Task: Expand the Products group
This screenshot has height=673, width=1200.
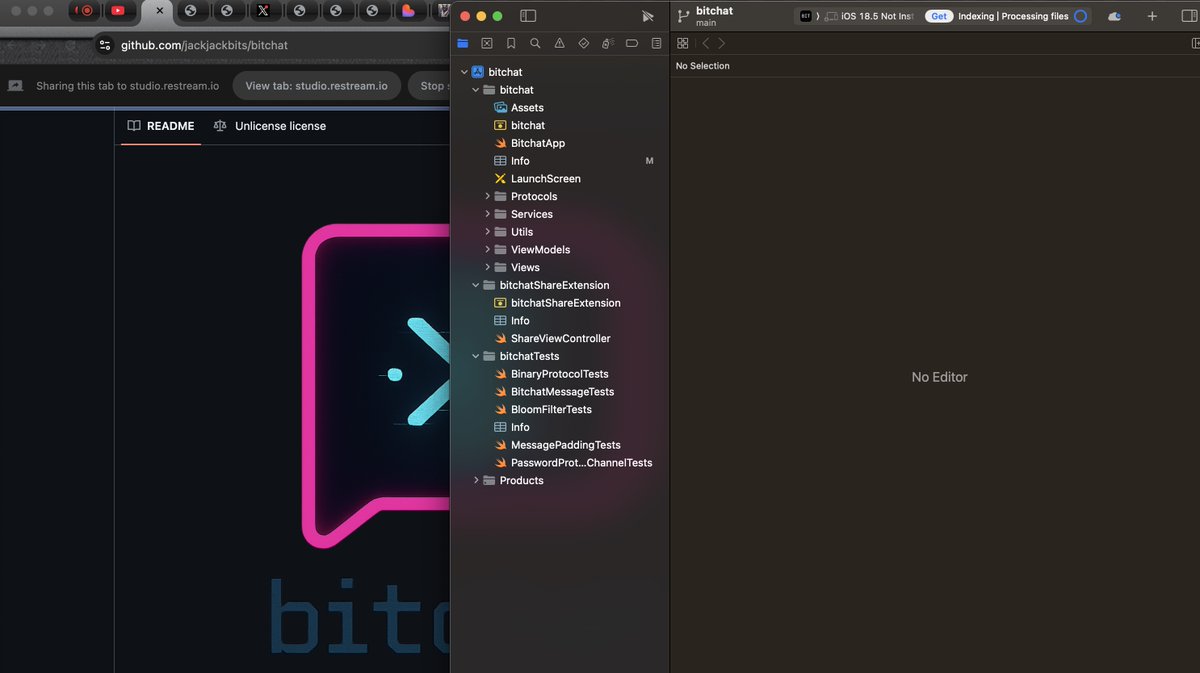Action: click(476, 480)
